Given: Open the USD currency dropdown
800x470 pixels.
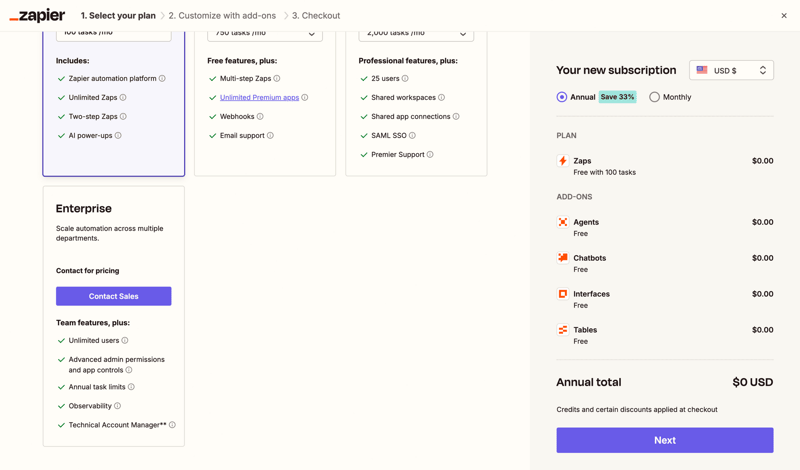Looking at the screenshot, I should pos(731,70).
